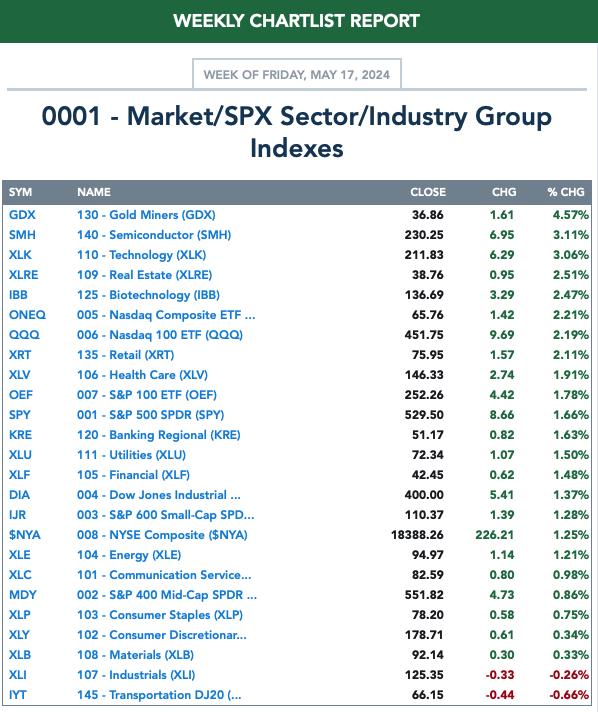This screenshot has width=598, height=712.
Task: Open the 140 - Semiconductor (SMH) chart
Action: (x=154, y=235)
